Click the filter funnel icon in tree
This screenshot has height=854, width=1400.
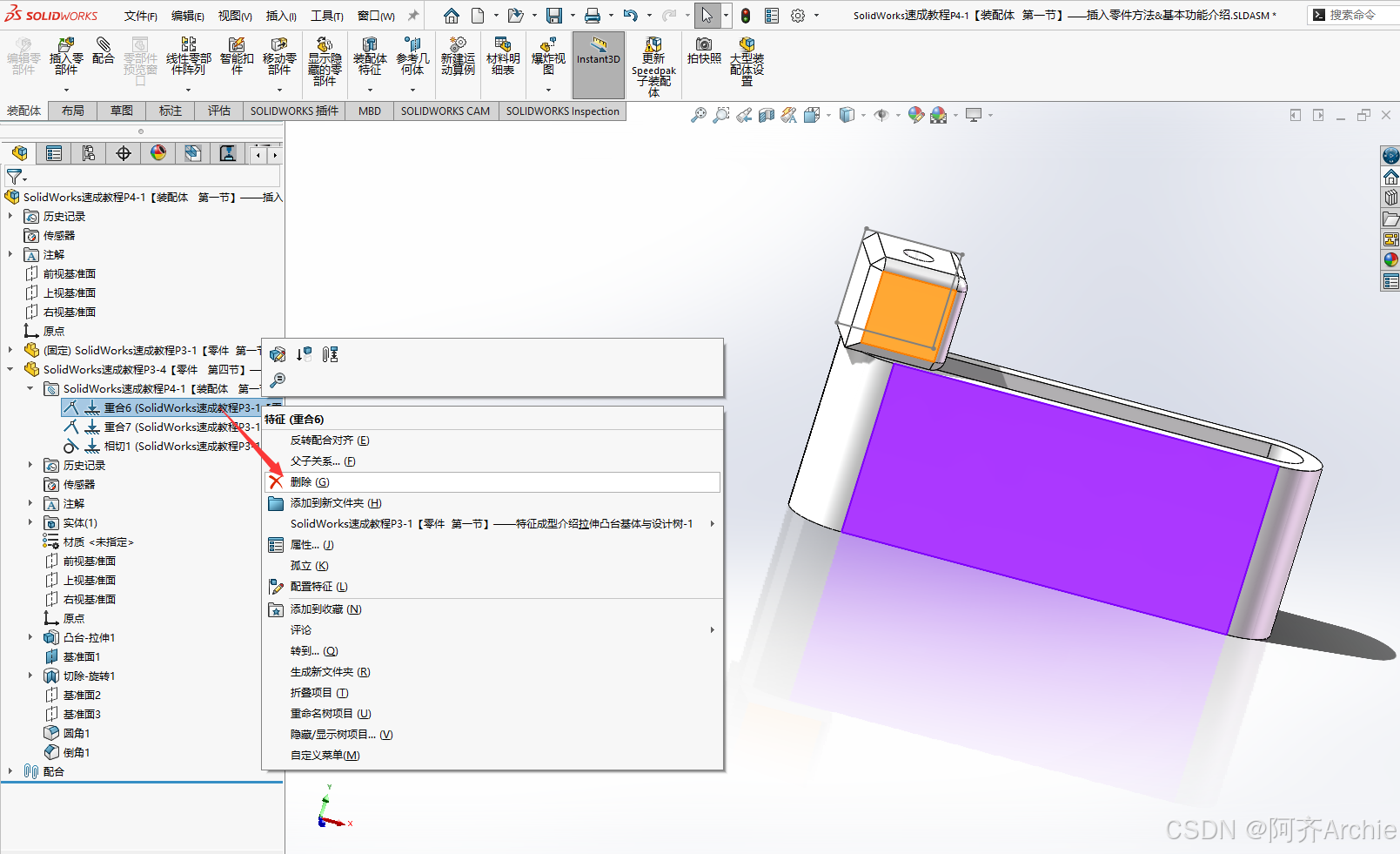click(15, 177)
